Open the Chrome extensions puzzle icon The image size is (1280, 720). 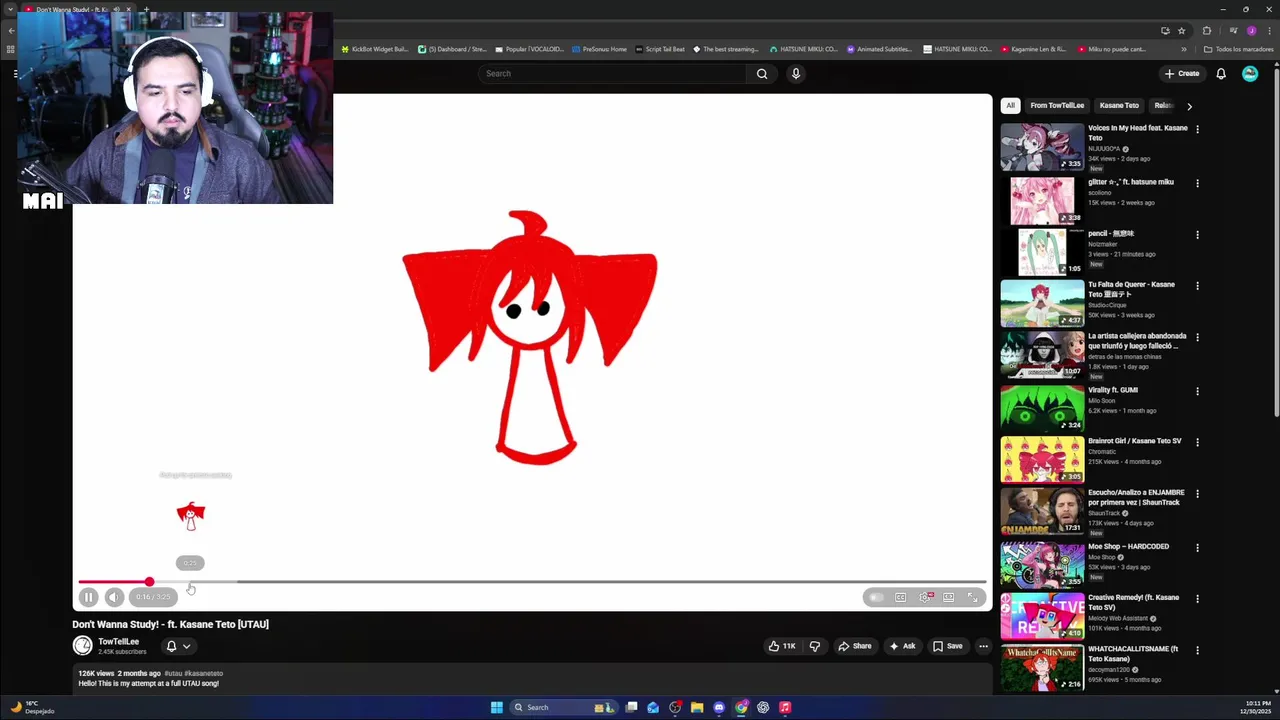(1207, 31)
